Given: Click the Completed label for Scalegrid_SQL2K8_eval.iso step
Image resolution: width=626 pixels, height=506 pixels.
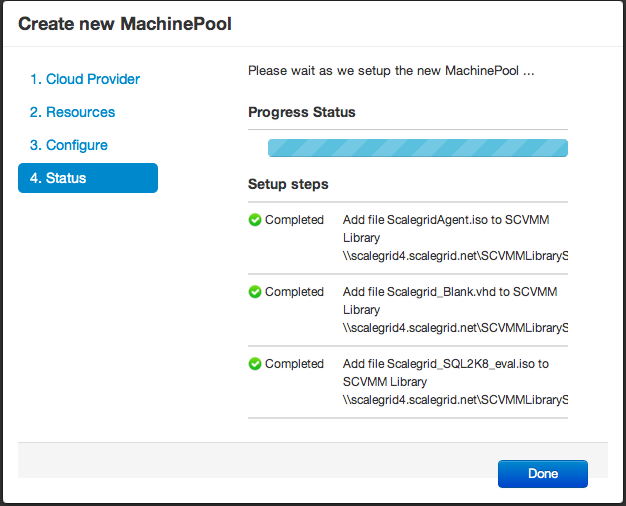Looking at the screenshot, I should point(294,364).
